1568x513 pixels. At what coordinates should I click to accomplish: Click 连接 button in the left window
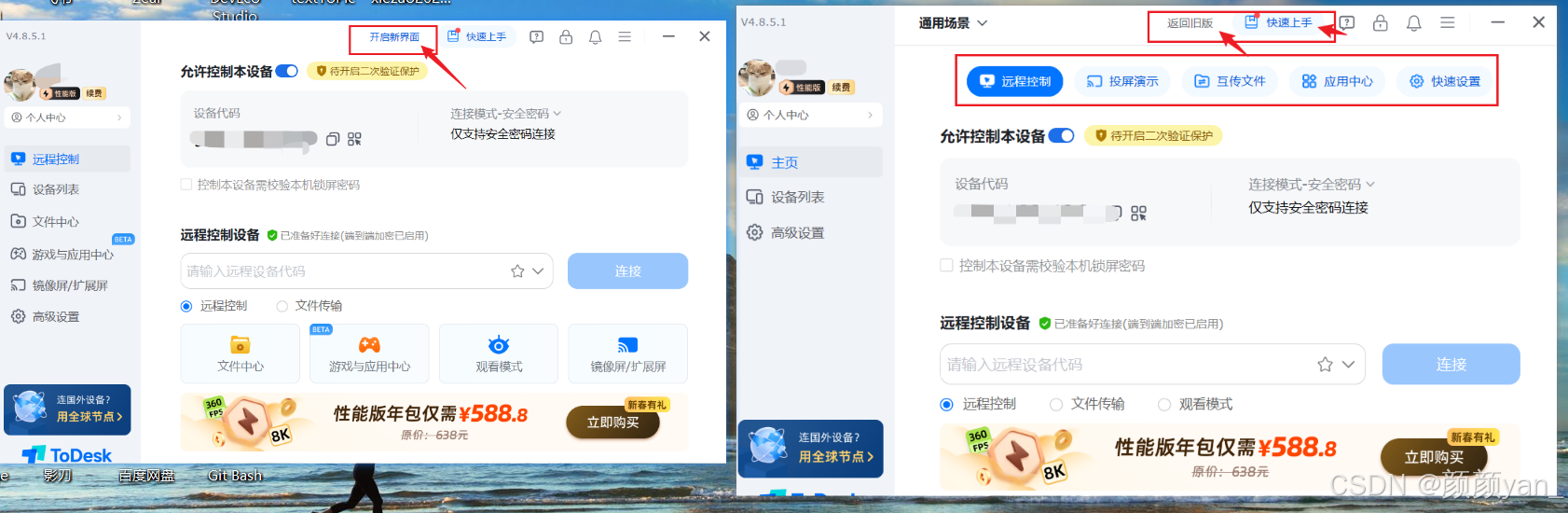(x=627, y=271)
